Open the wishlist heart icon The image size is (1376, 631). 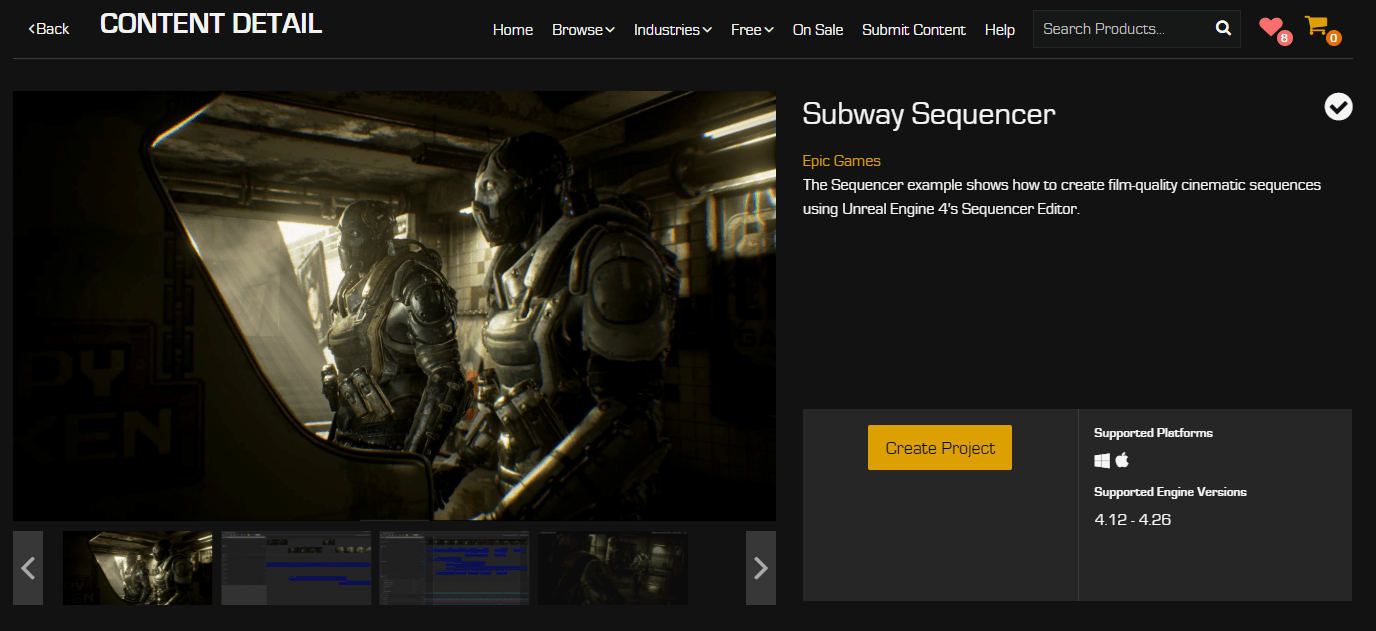tap(1272, 28)
